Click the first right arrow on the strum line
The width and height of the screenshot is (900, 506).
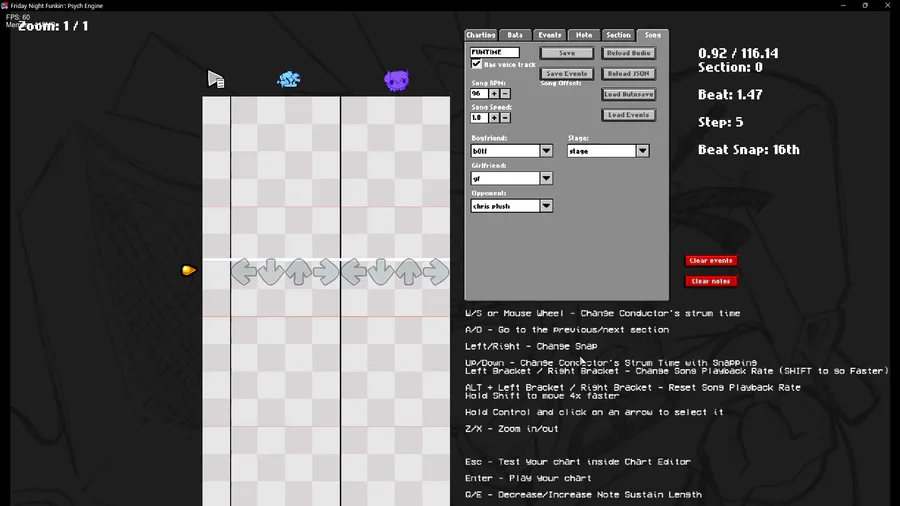point(326,272)
